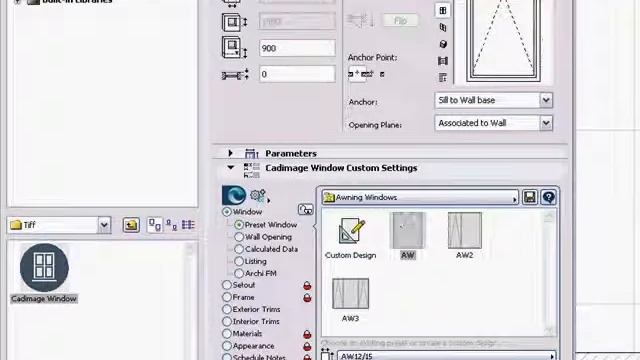Expand the Parameters panel
The image size is (640, 360).
click(x=231, y=153)
